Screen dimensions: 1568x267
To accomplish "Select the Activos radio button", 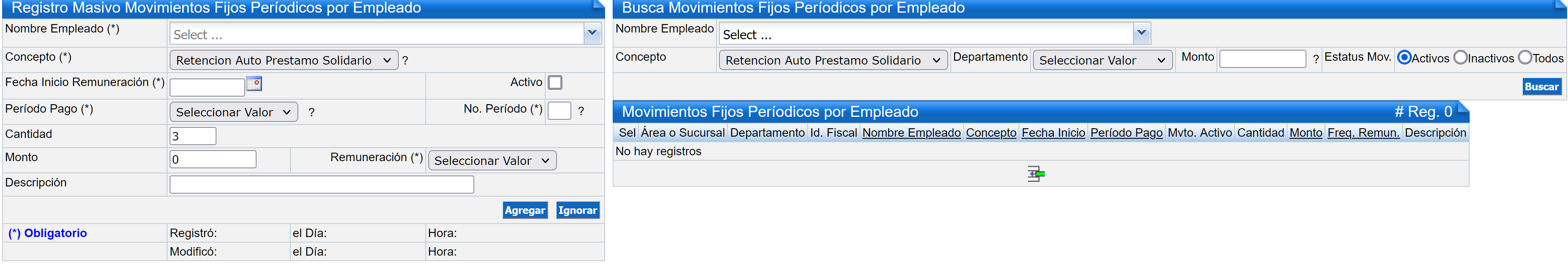I will tap(1404, 58).
